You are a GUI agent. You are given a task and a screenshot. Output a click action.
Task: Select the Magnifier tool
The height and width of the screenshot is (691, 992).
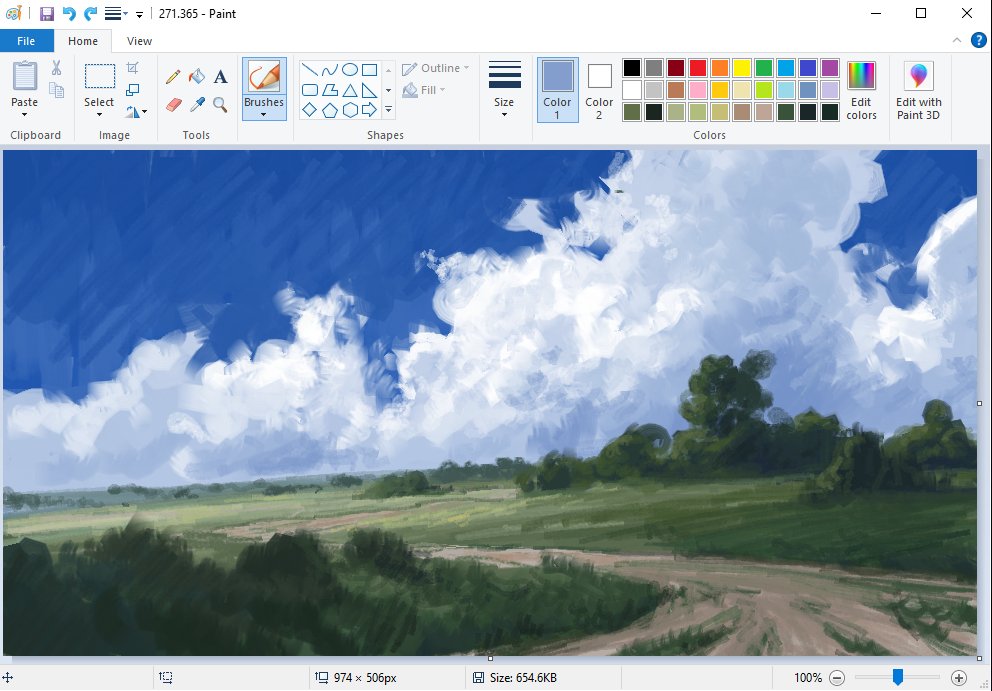coord(220,104)
